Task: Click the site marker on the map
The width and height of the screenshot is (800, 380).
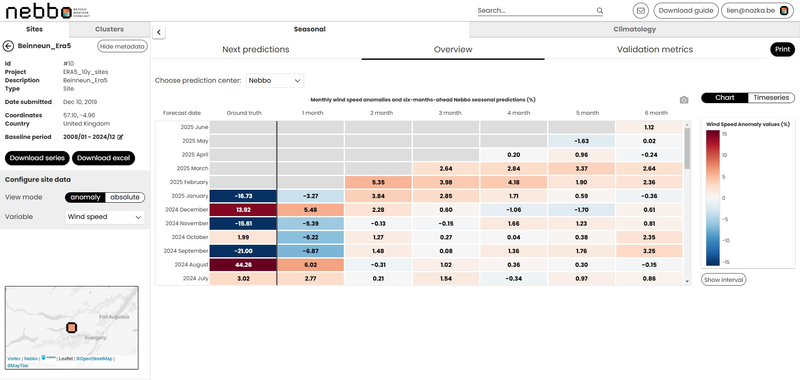Action: tap(72, 327)
